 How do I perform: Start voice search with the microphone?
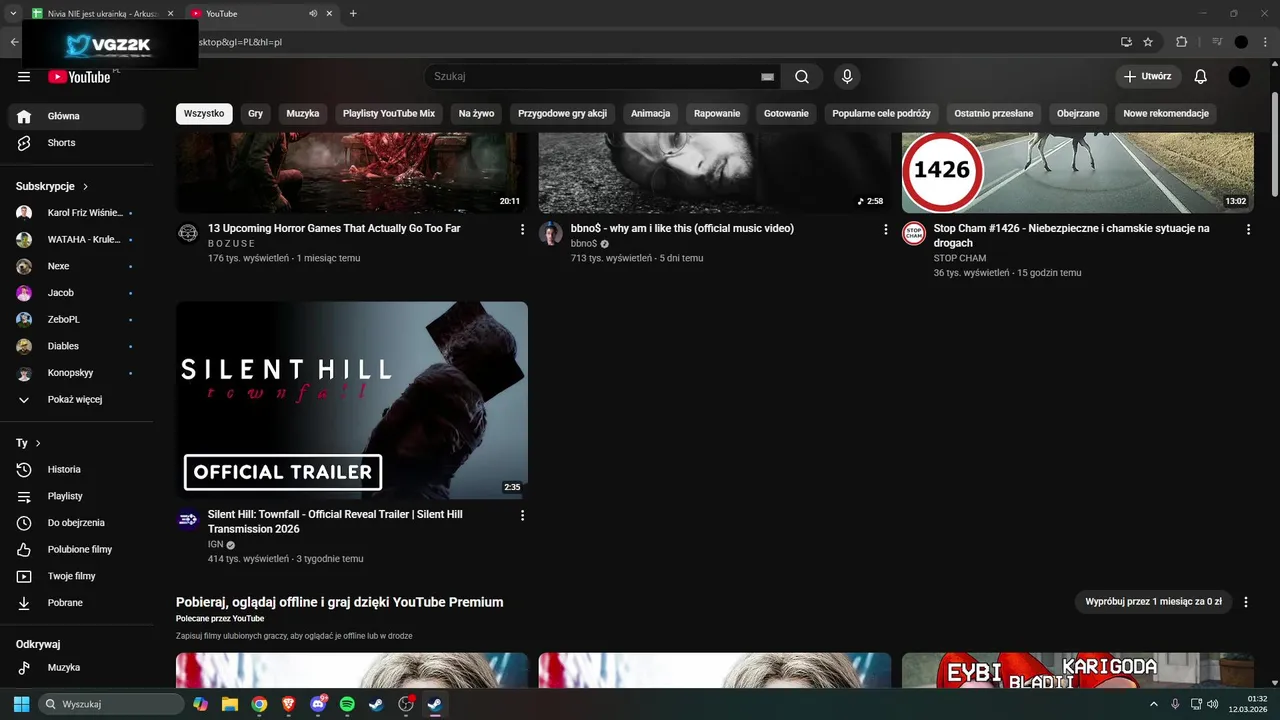pos(847,77)
